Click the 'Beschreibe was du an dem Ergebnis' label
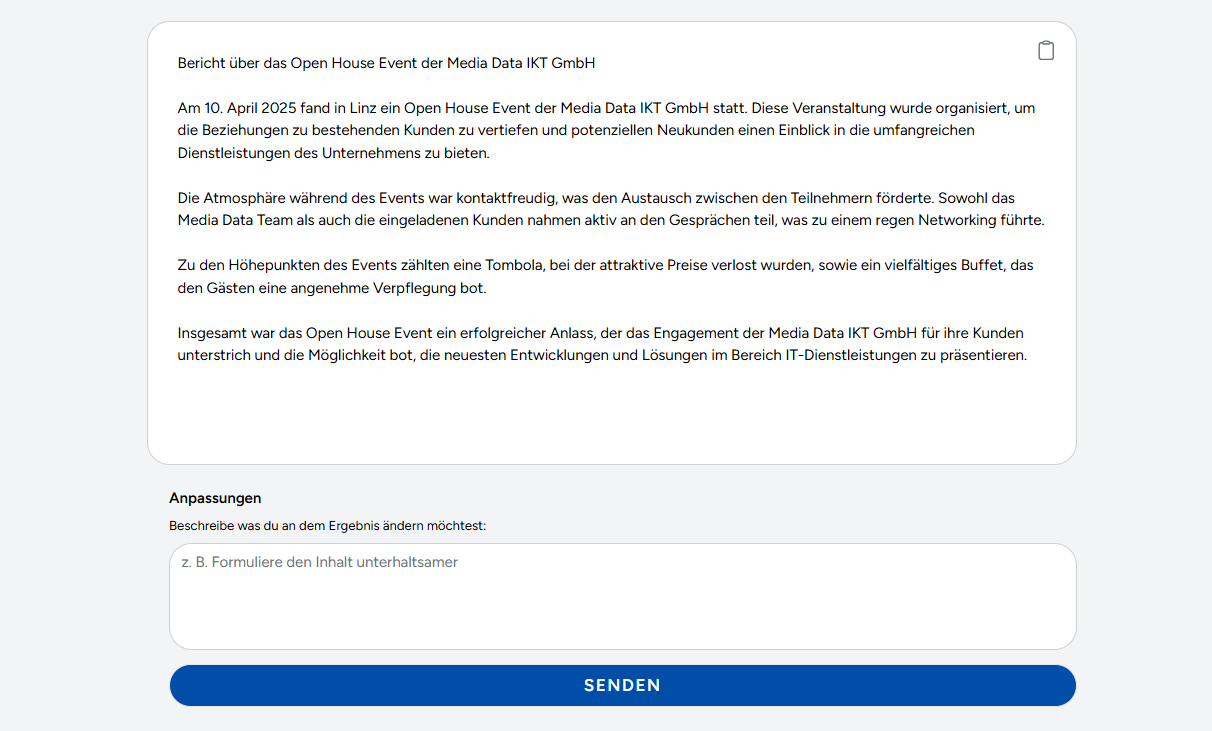Screen dimensions: 1212x731 click(x=327, y=525)
